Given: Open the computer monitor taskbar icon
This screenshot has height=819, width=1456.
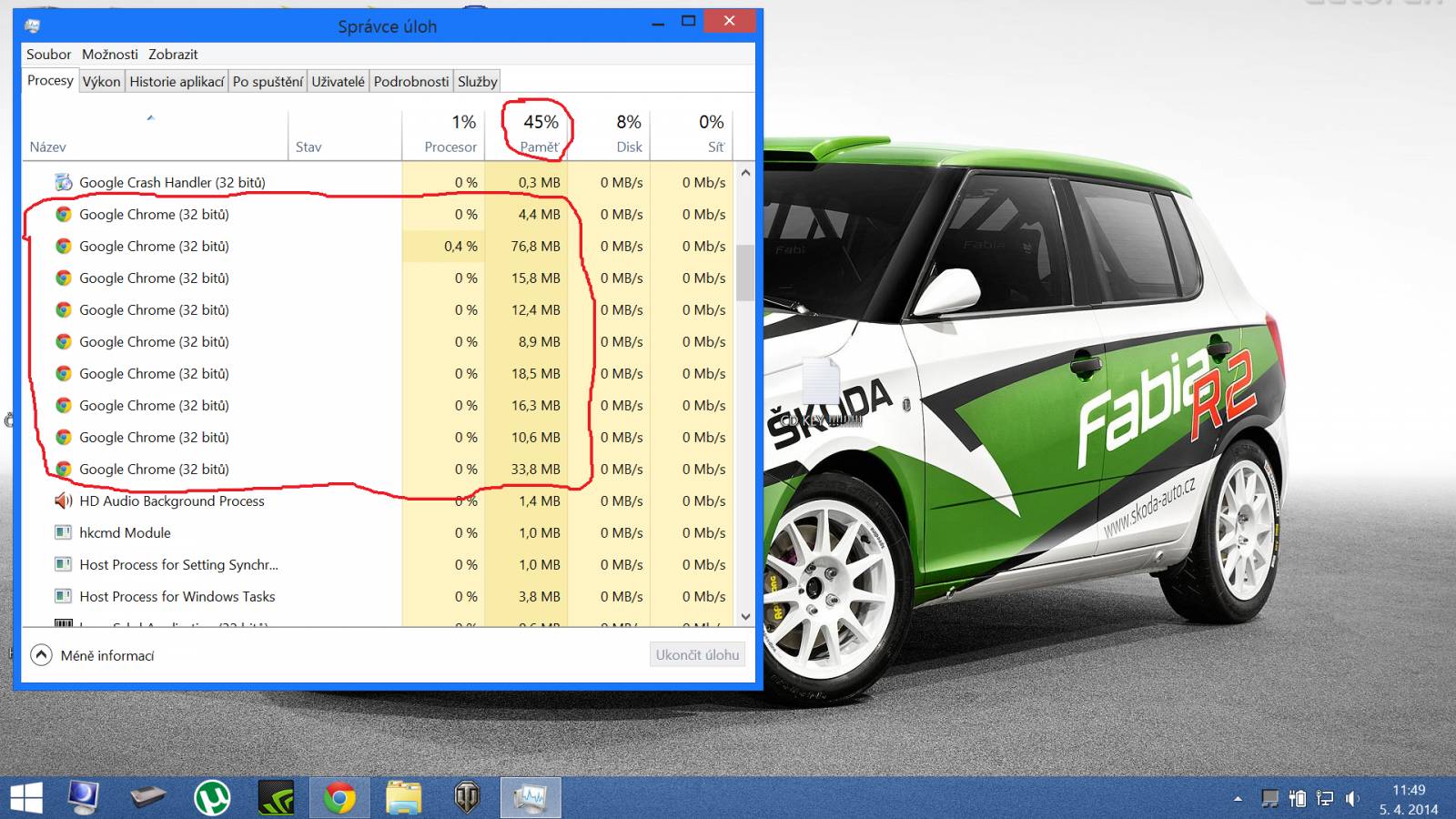Looking at the screenshot, I should pyautogui.click(x=83, y=798).
